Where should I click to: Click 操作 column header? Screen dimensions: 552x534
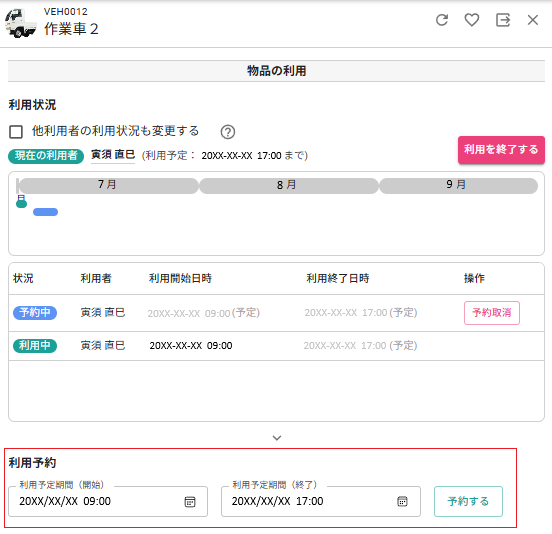pos(474,278)
